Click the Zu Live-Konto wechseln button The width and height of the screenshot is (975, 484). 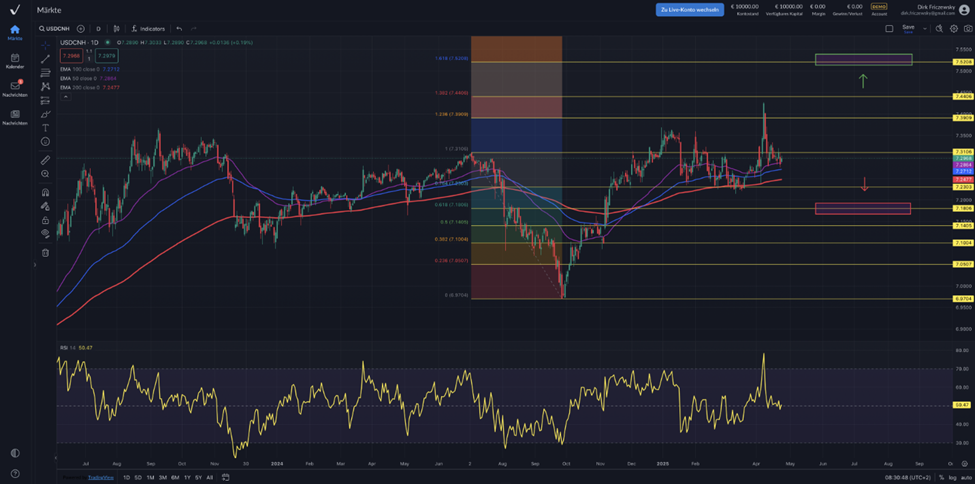(x=690, y=9)
